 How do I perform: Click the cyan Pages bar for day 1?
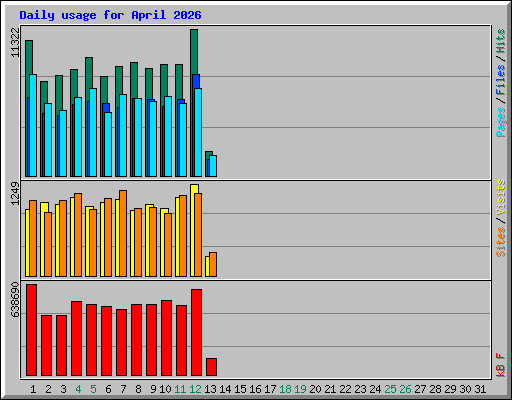point(33,125)
